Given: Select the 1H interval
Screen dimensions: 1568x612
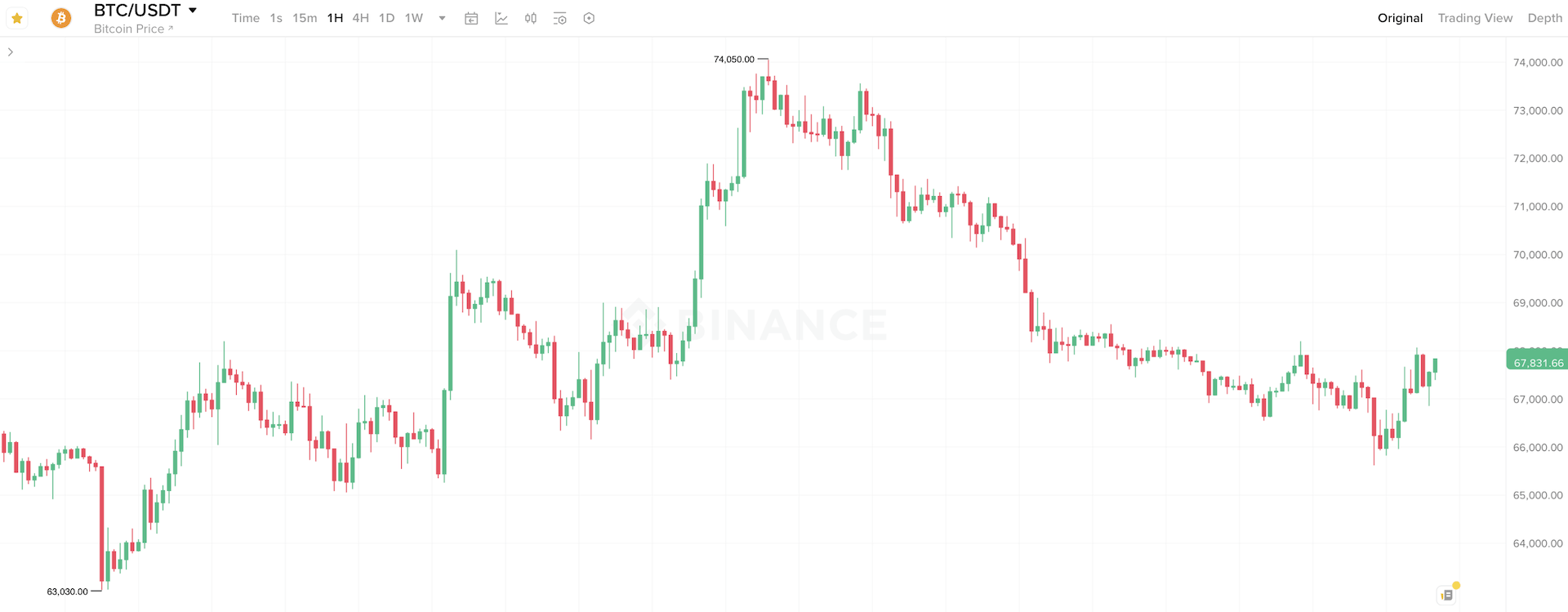Looking at the screenshot, I should 335,18.
